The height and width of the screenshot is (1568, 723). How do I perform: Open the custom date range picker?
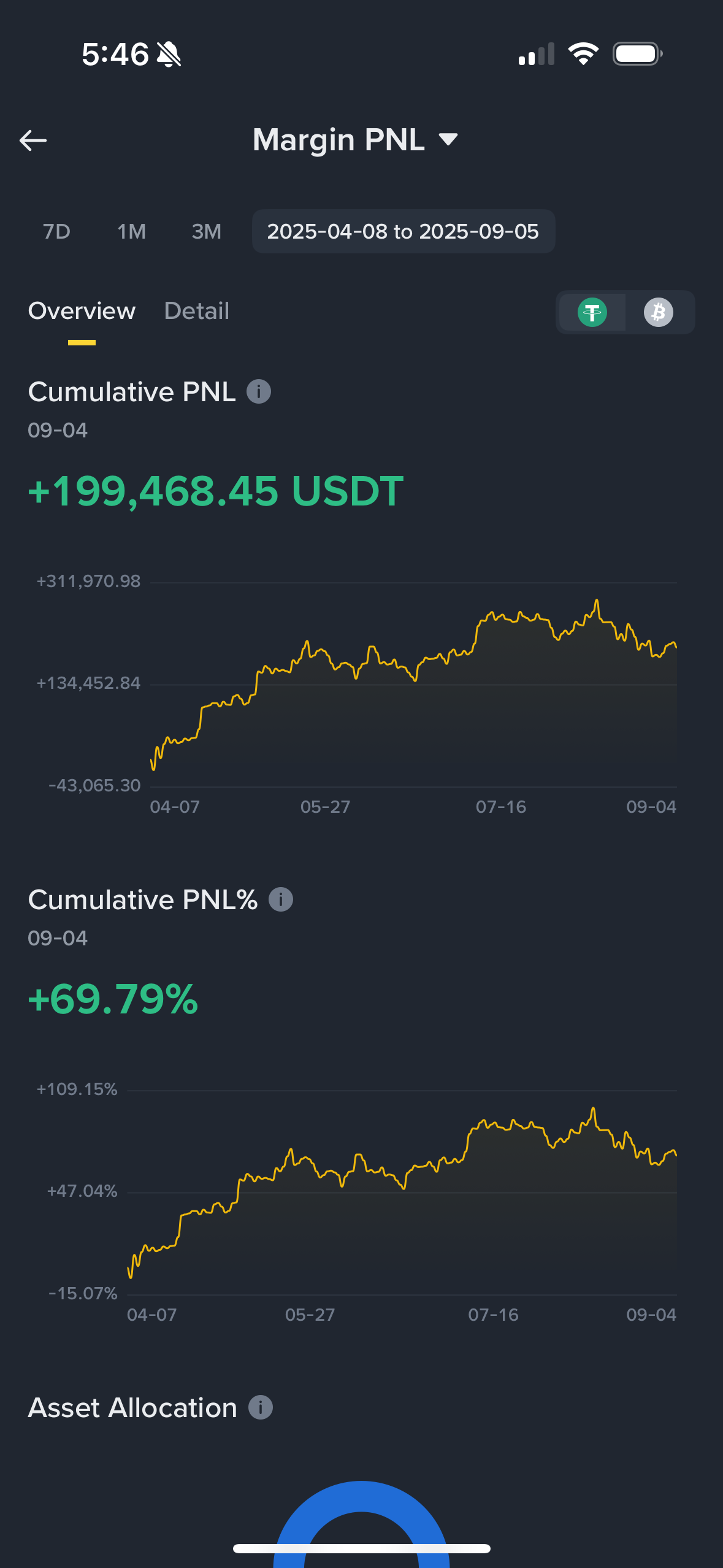(403, 231)
